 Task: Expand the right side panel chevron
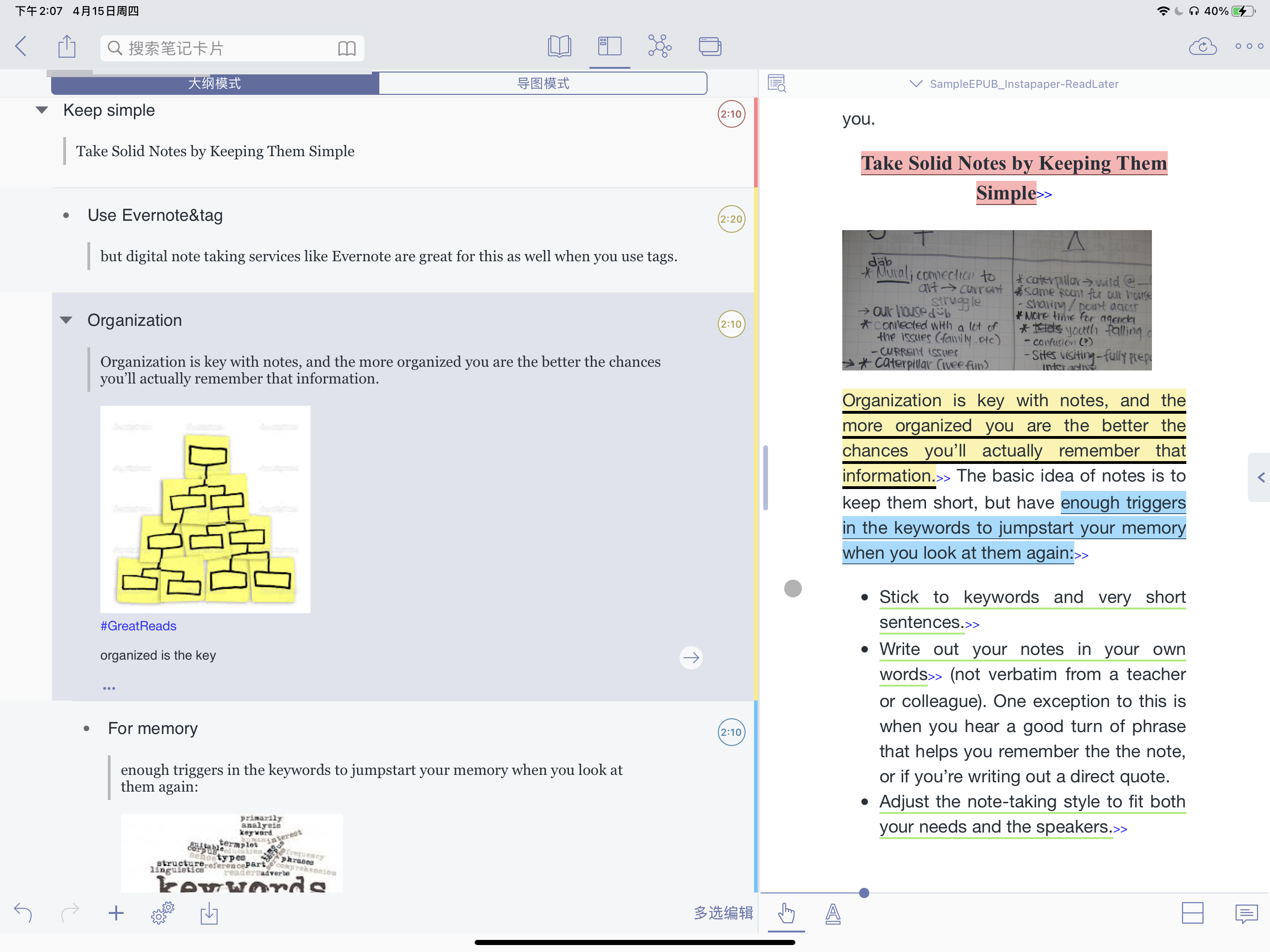[1260, 477]
